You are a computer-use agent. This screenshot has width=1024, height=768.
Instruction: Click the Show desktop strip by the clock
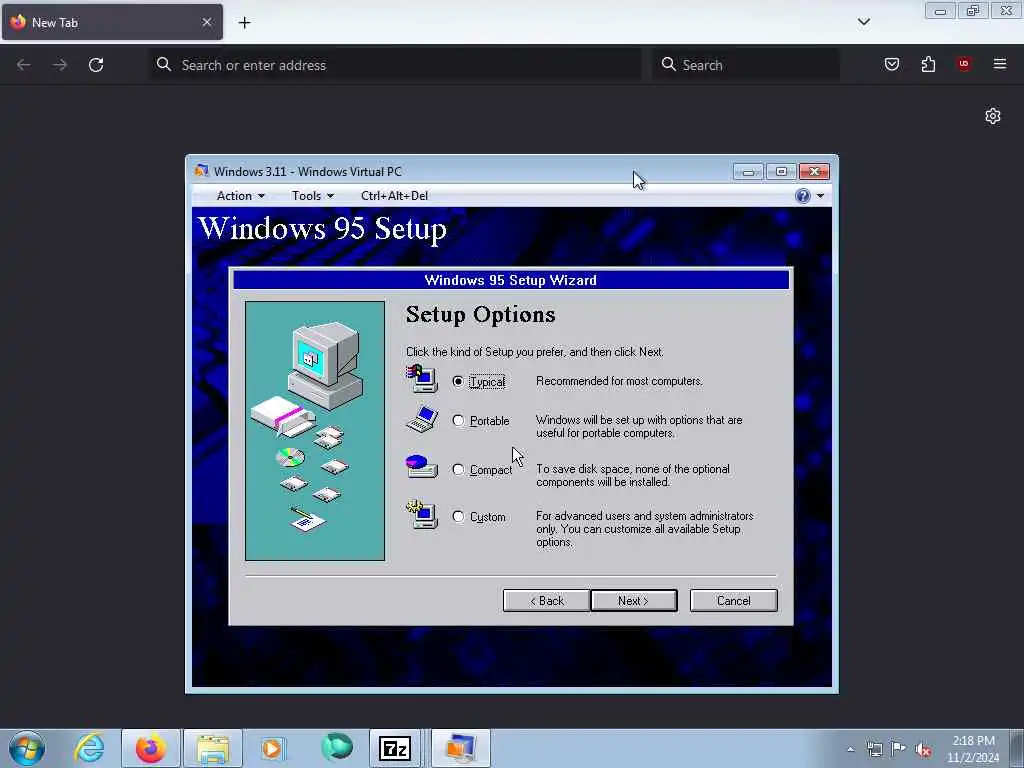tap(1018, 748)
